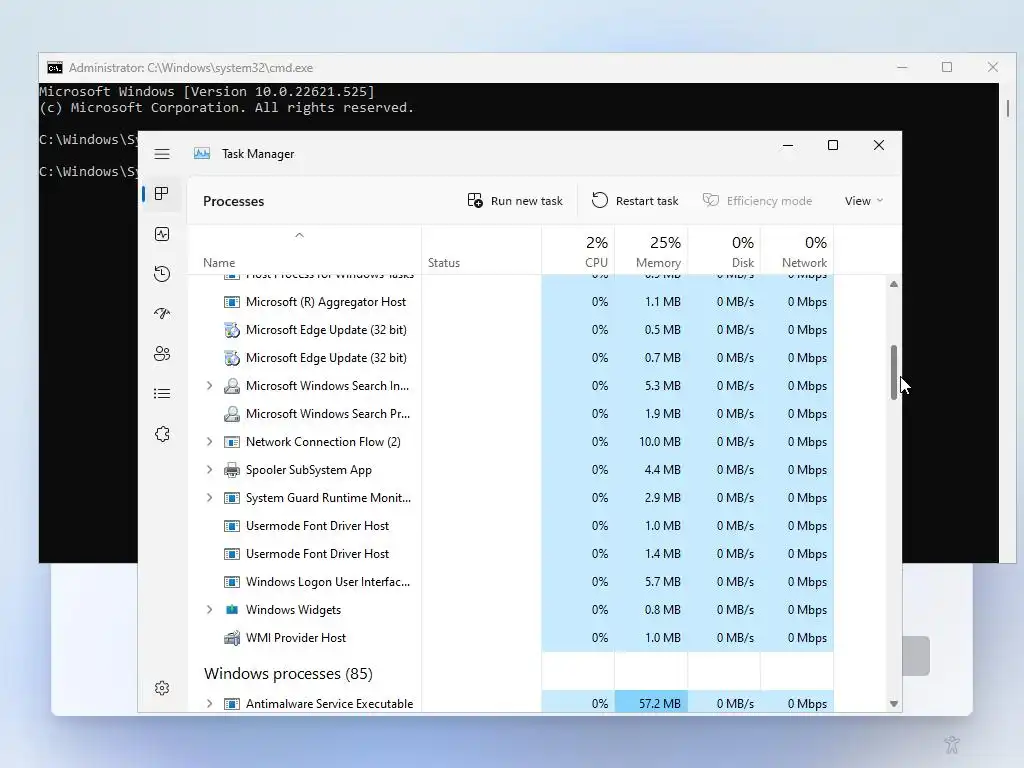Click the scroll down arrow in process list
The width and height of the screenshot is (1024, 768).
(893, 703)
